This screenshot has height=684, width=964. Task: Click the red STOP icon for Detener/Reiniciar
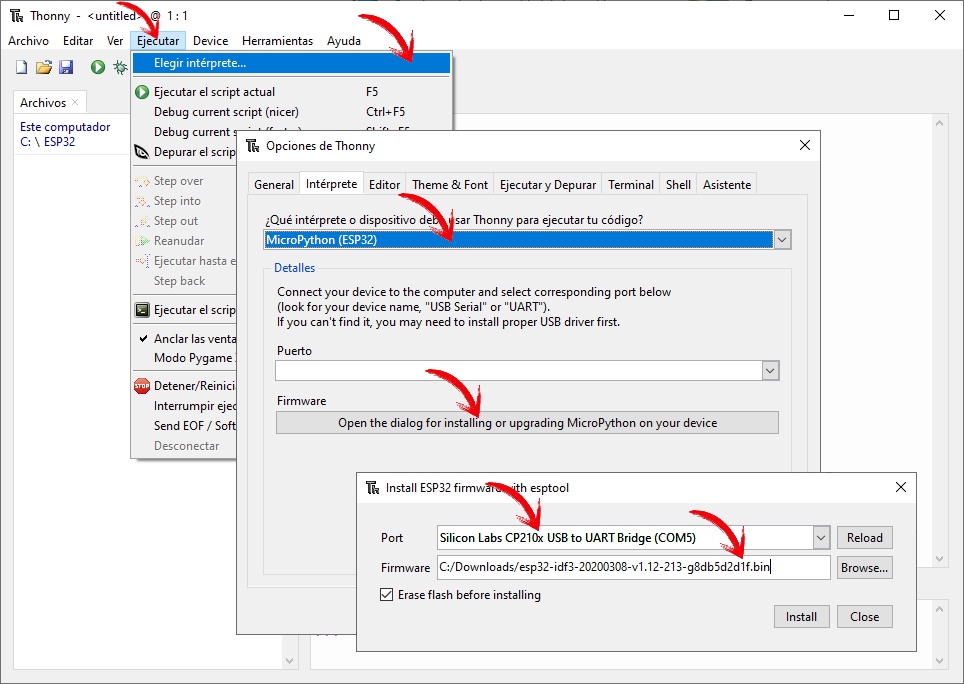pos(142,386)
